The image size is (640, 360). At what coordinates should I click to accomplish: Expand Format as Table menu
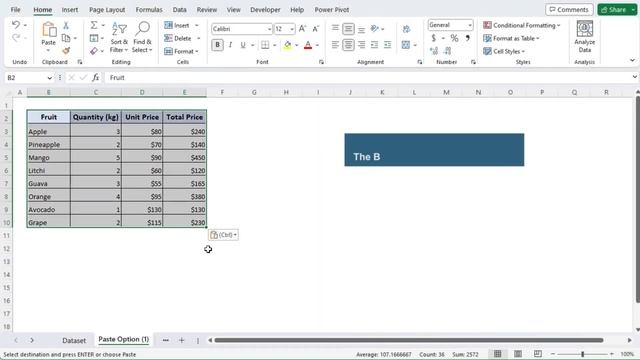point(511,38)
